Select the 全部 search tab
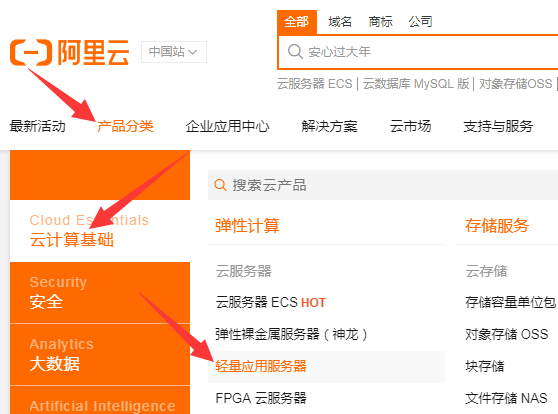This screenshot has width=558, height=414. (296, 22)
